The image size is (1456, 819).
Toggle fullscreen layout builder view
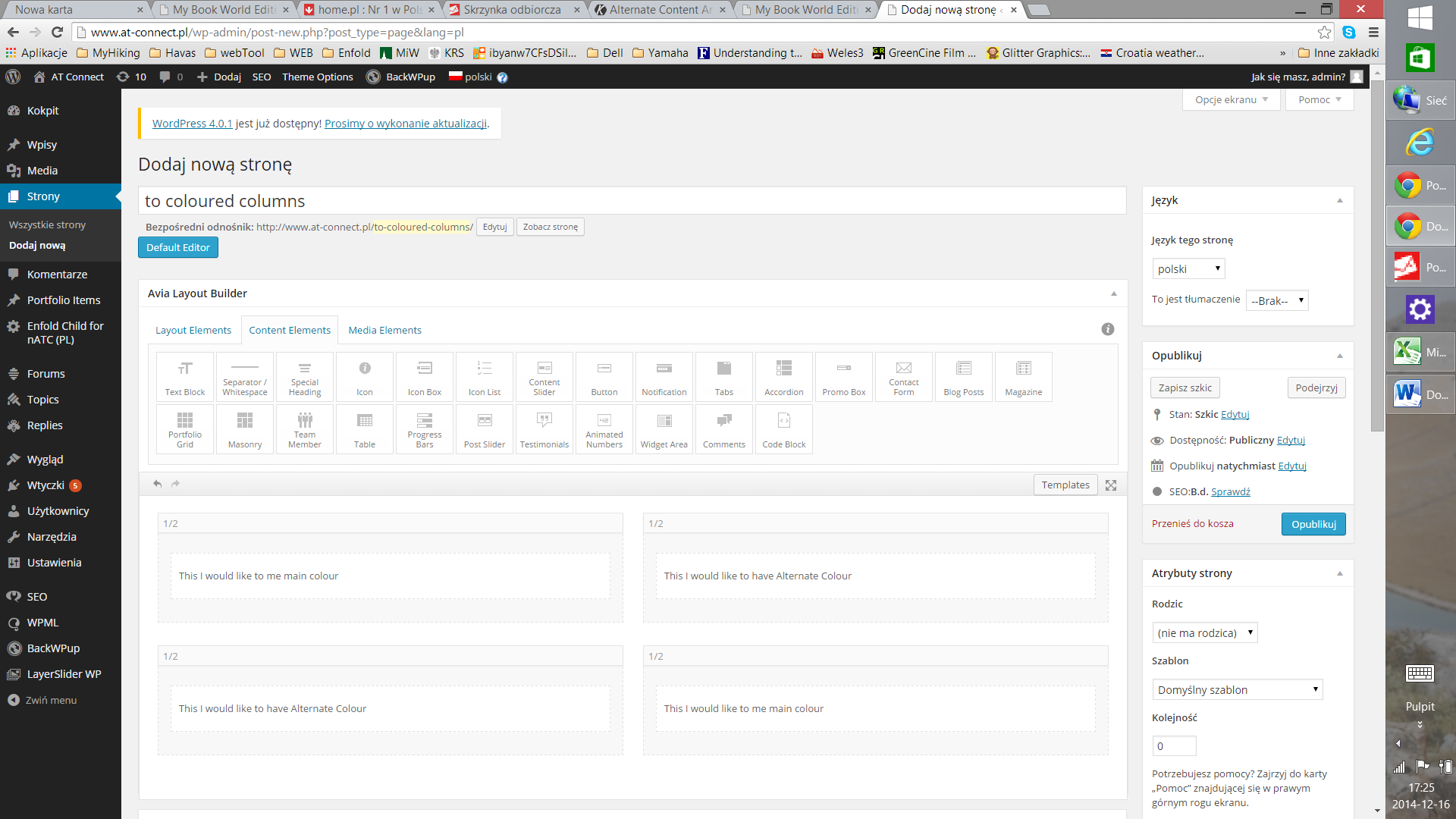[x=1111, y=485]
